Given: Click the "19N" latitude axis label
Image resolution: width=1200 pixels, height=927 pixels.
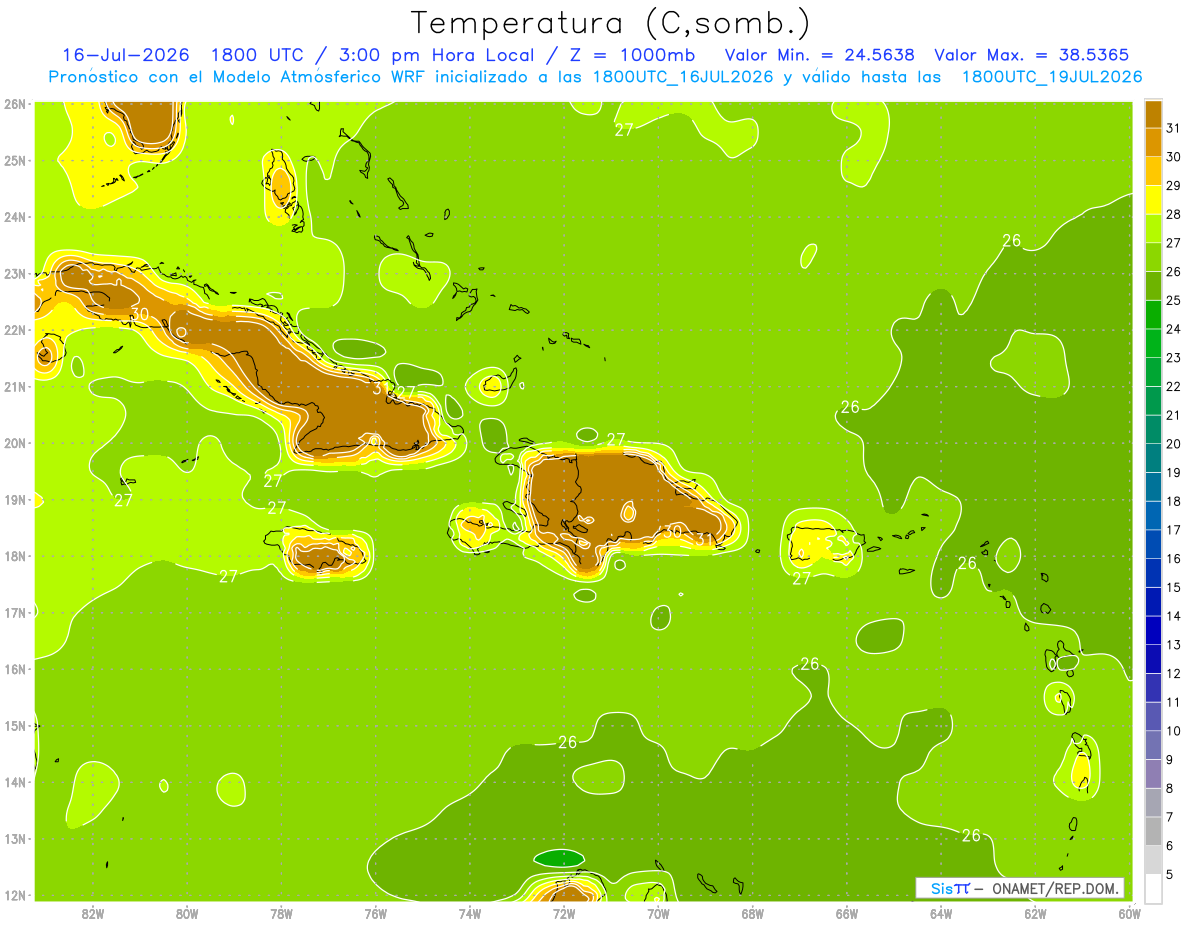Looking at the screenshot, I should [x=14, y=499].
